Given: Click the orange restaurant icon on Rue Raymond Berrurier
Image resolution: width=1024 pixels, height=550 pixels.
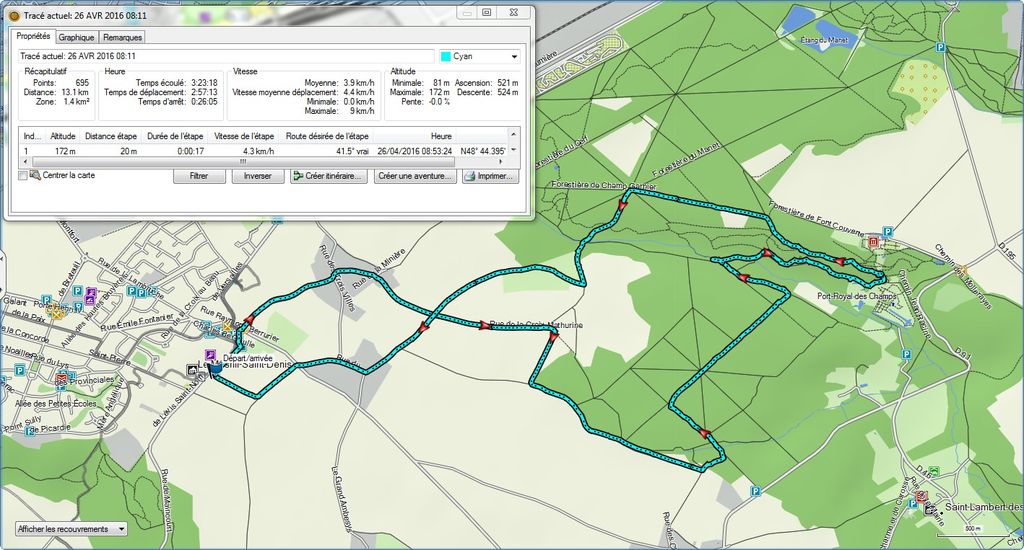Looking at the screenshot, I should [x=227, y=325].
